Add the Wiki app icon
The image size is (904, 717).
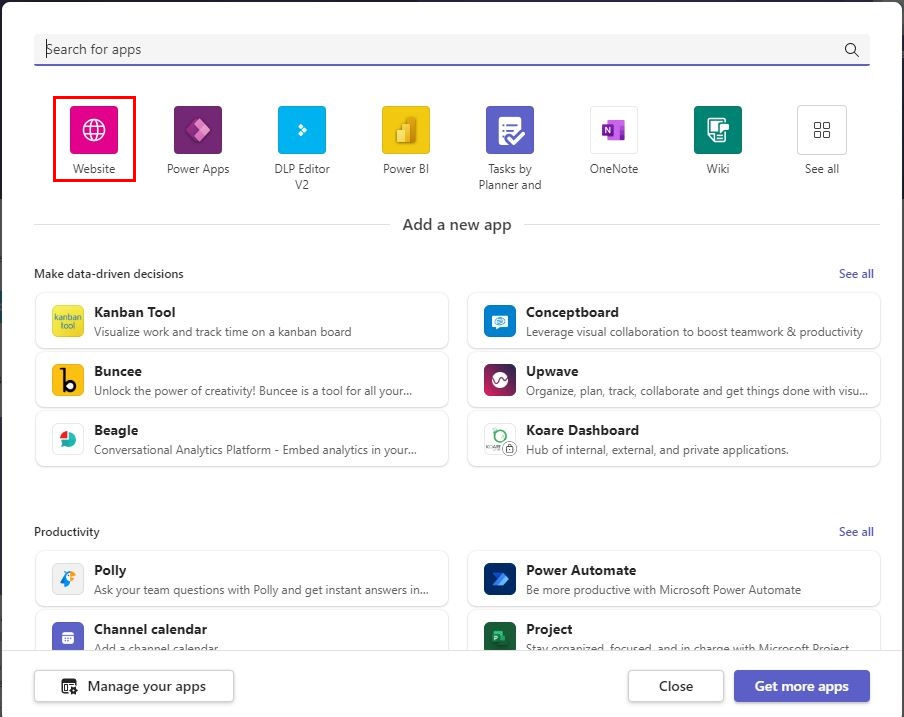[x=718, y=130]
